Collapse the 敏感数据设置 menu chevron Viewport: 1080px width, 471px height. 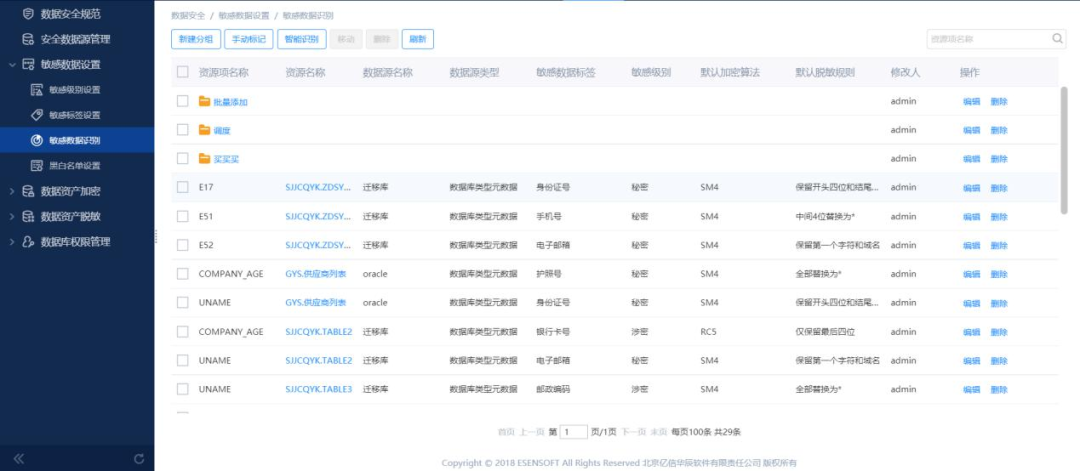point(12,65)
